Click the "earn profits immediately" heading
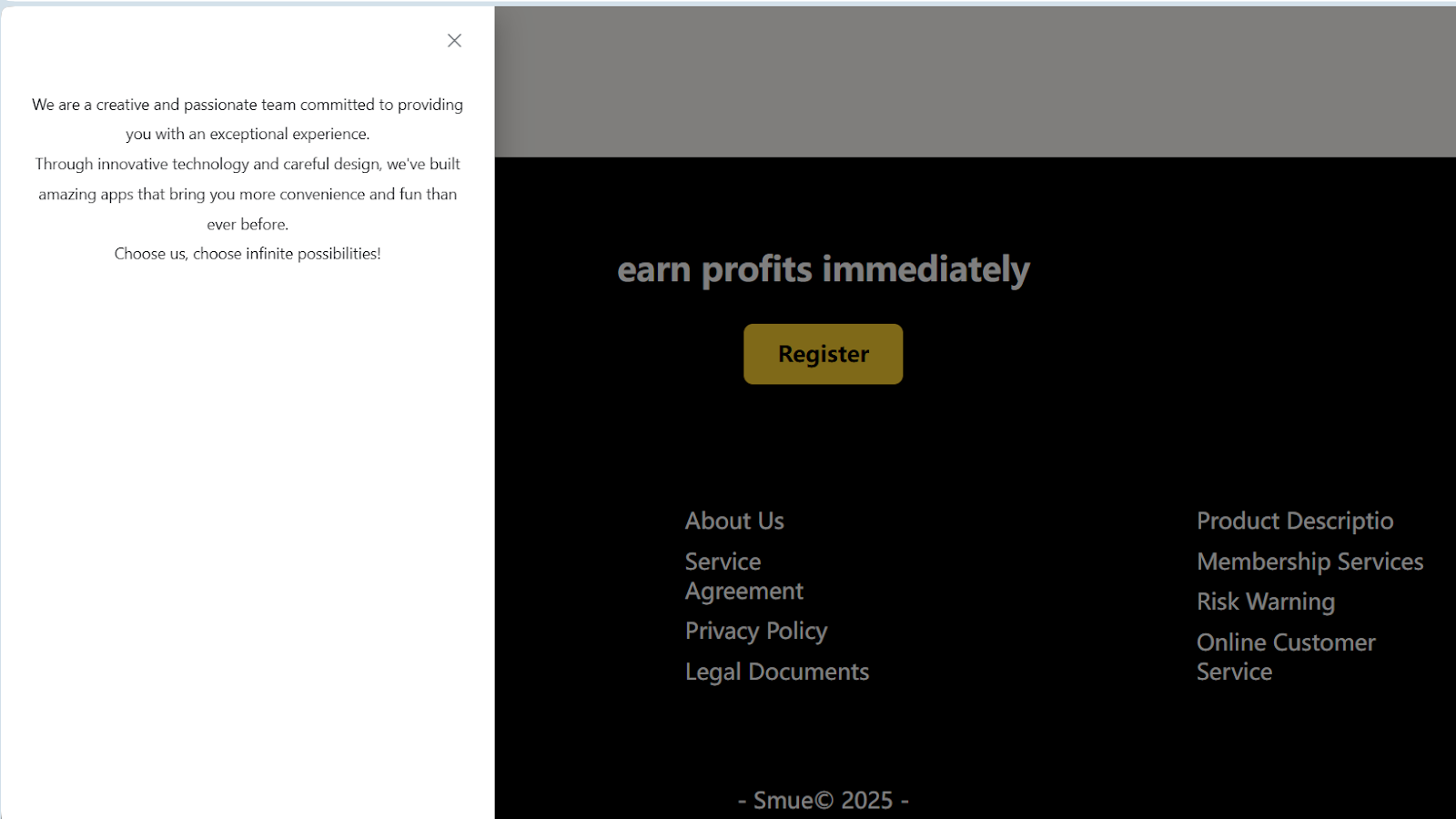Screen dimensions: 1456x819 pyautogui.click(x=823, y=269)
